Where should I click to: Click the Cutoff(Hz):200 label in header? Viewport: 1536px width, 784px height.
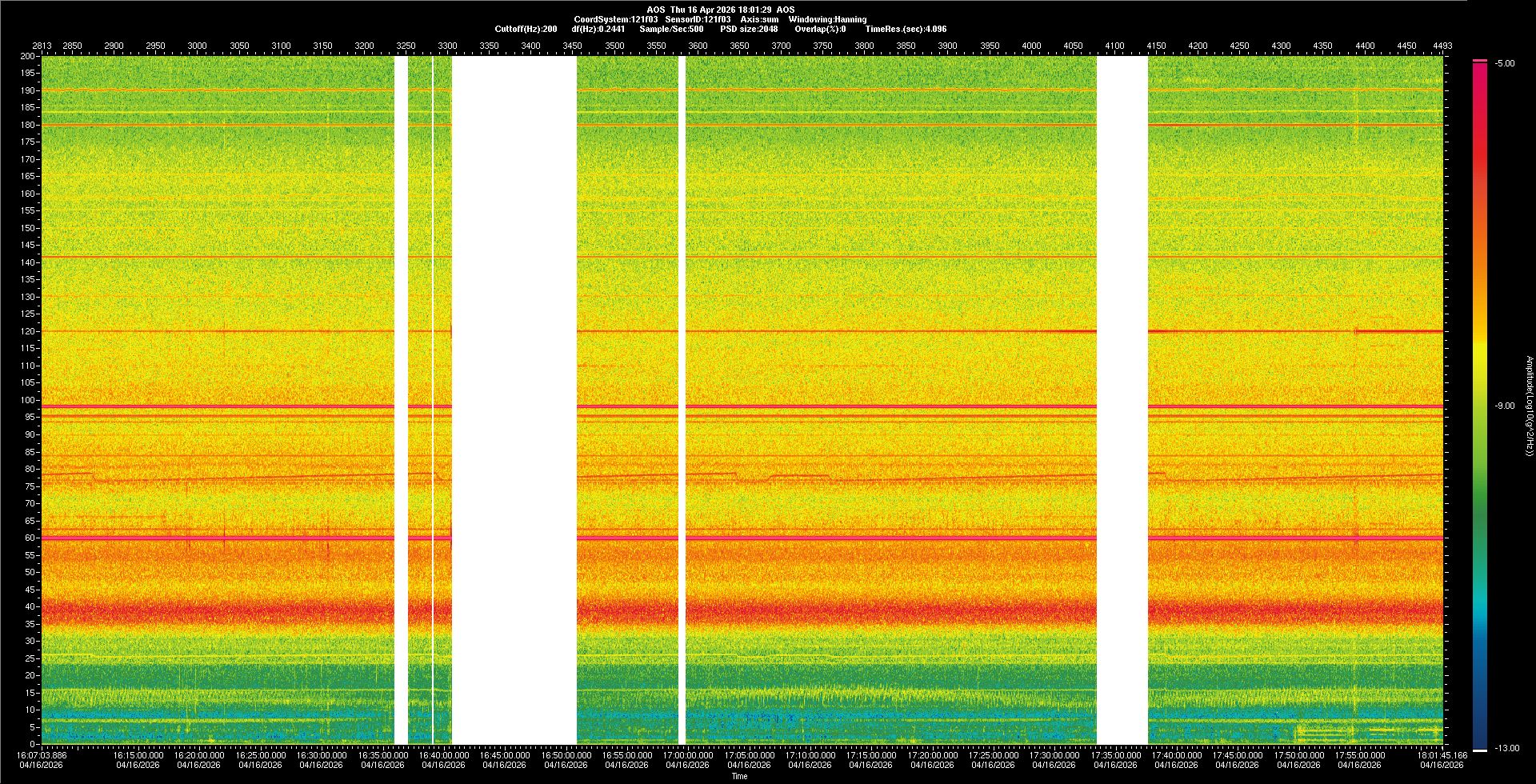[x=526, y=29]
